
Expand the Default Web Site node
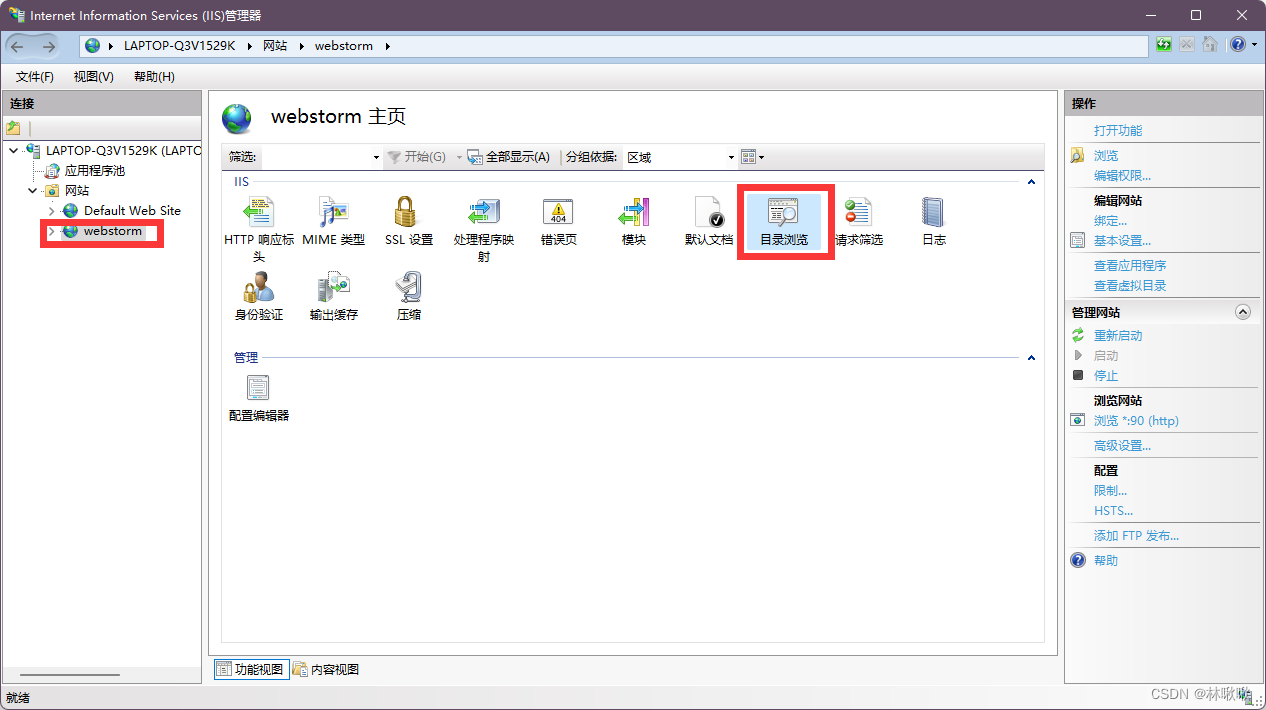[52, 211]
